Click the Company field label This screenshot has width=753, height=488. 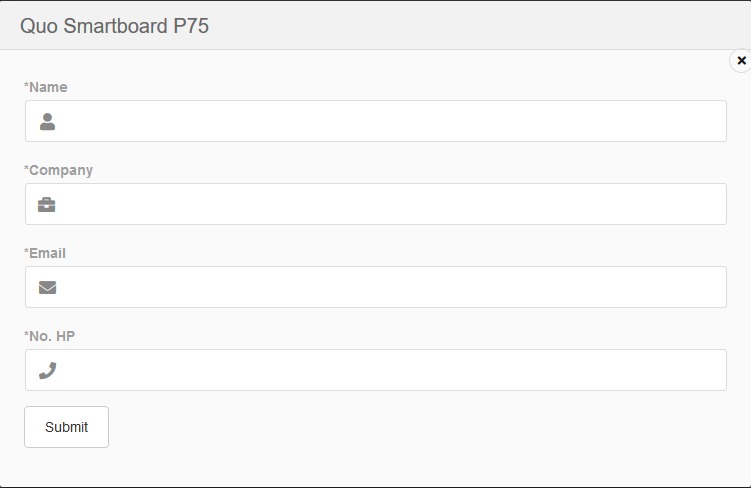pos(61,170)
